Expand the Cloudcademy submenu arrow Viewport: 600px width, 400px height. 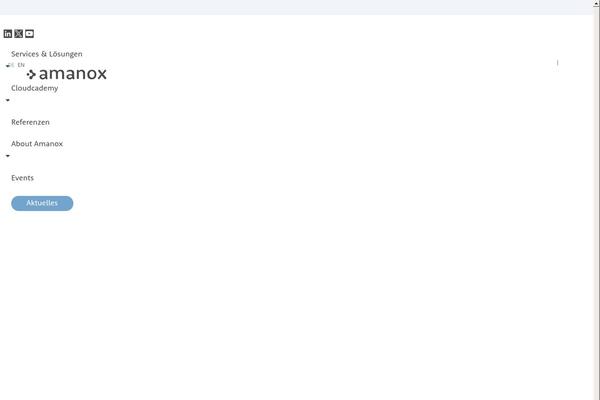(x=8, y=100)
